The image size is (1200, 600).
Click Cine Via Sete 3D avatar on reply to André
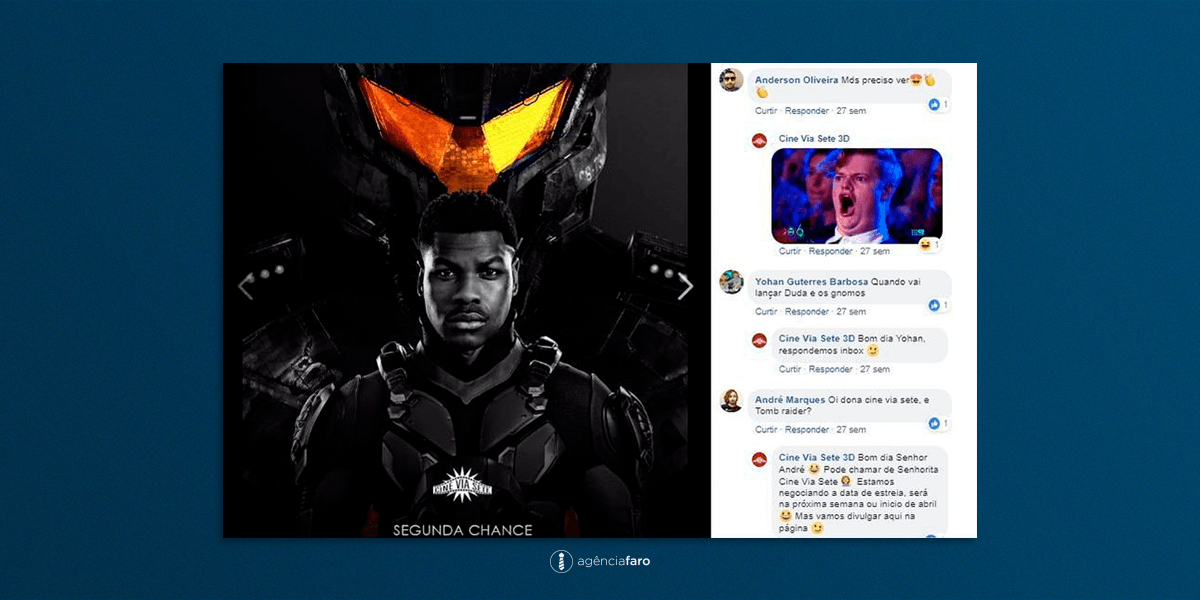pyautogui.click(x=759, y=459)
